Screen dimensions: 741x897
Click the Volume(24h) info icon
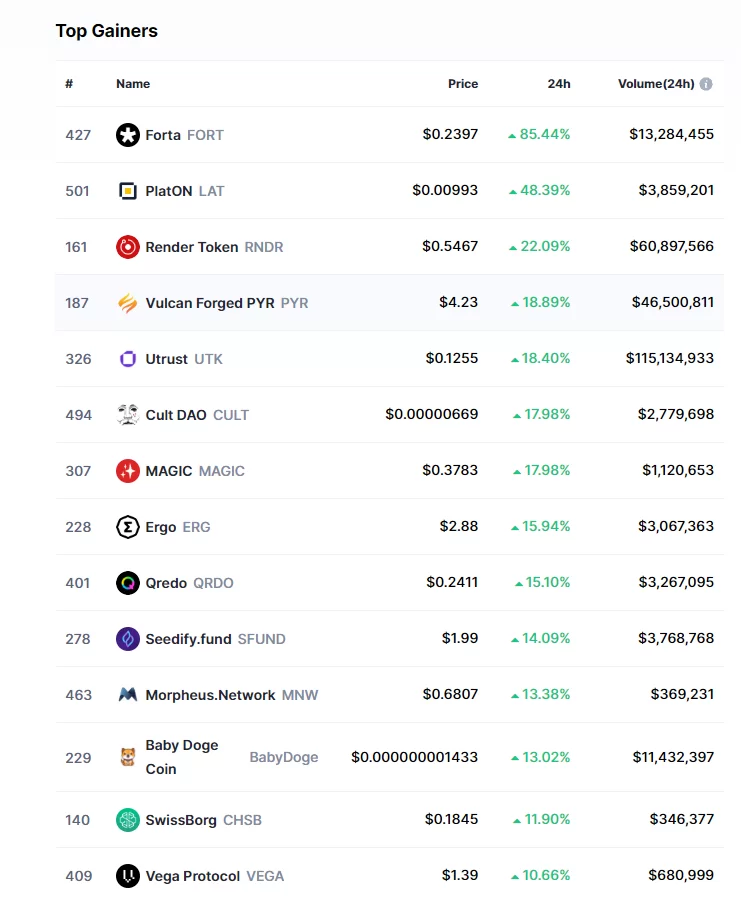[x=706, y=84]
